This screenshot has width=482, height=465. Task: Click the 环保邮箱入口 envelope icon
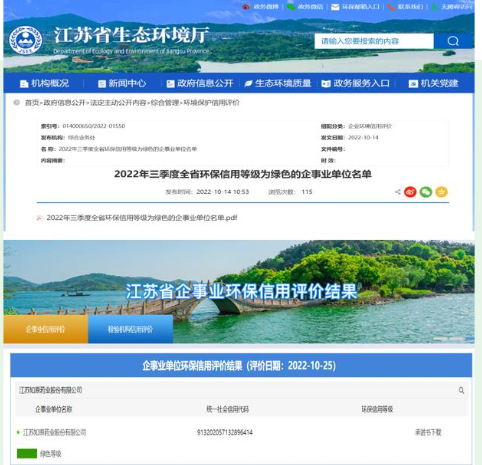pos(335,7)
